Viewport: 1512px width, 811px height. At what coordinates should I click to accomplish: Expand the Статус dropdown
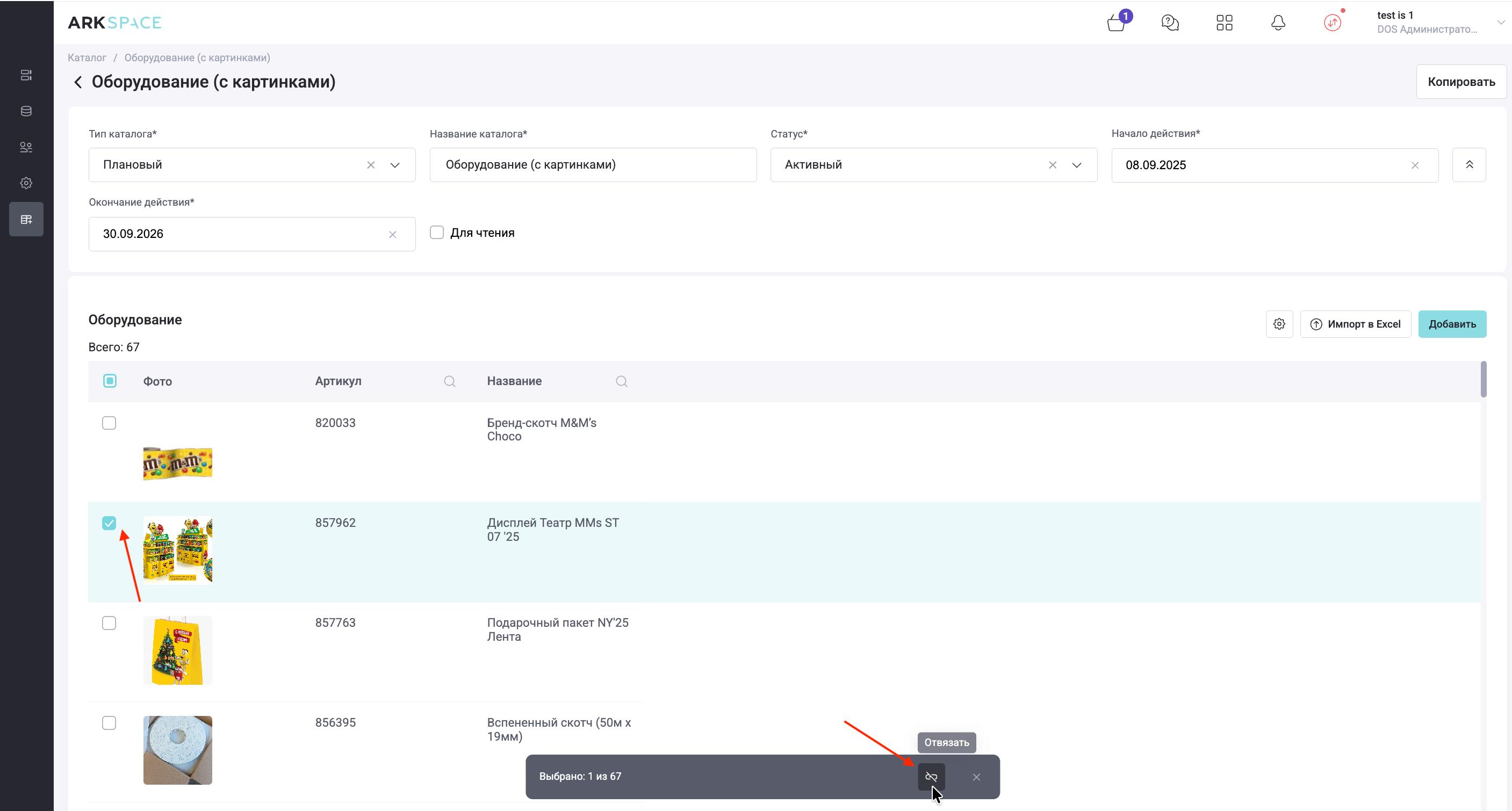pos(1076,165)
